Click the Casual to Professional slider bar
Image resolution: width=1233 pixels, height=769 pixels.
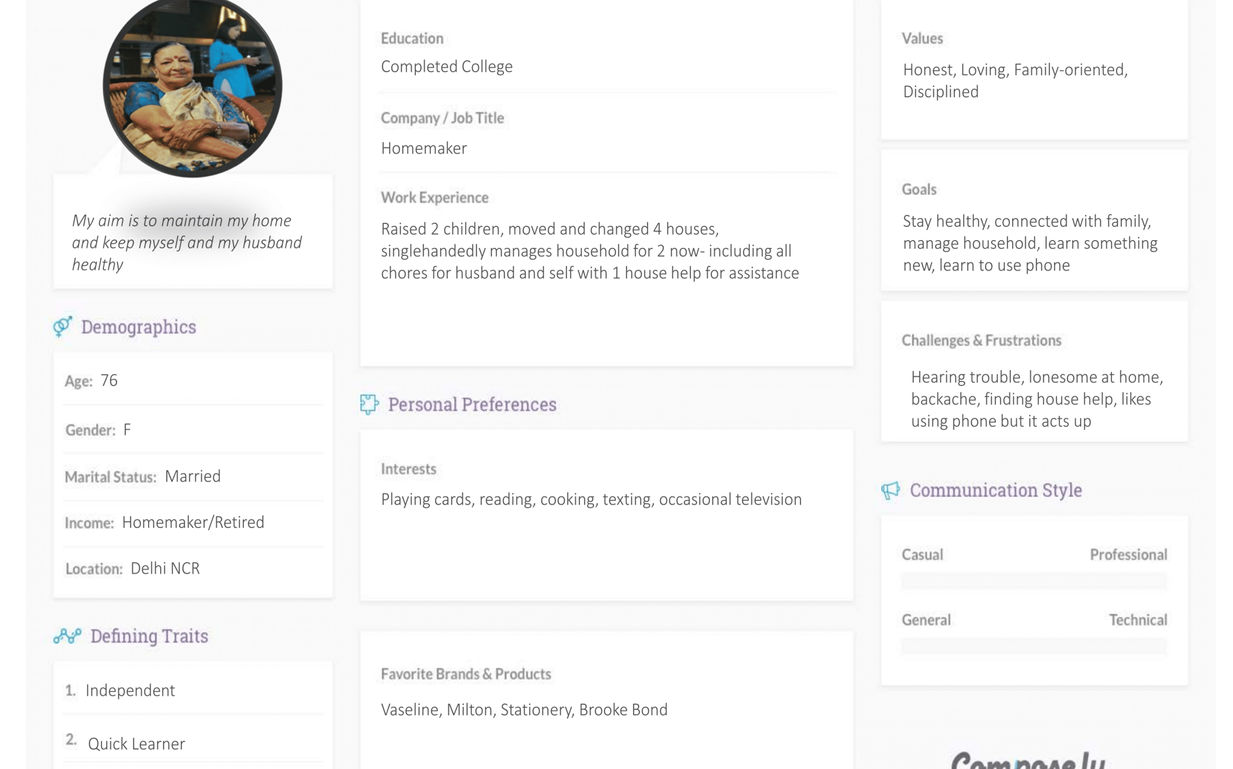coord(1034,580)
